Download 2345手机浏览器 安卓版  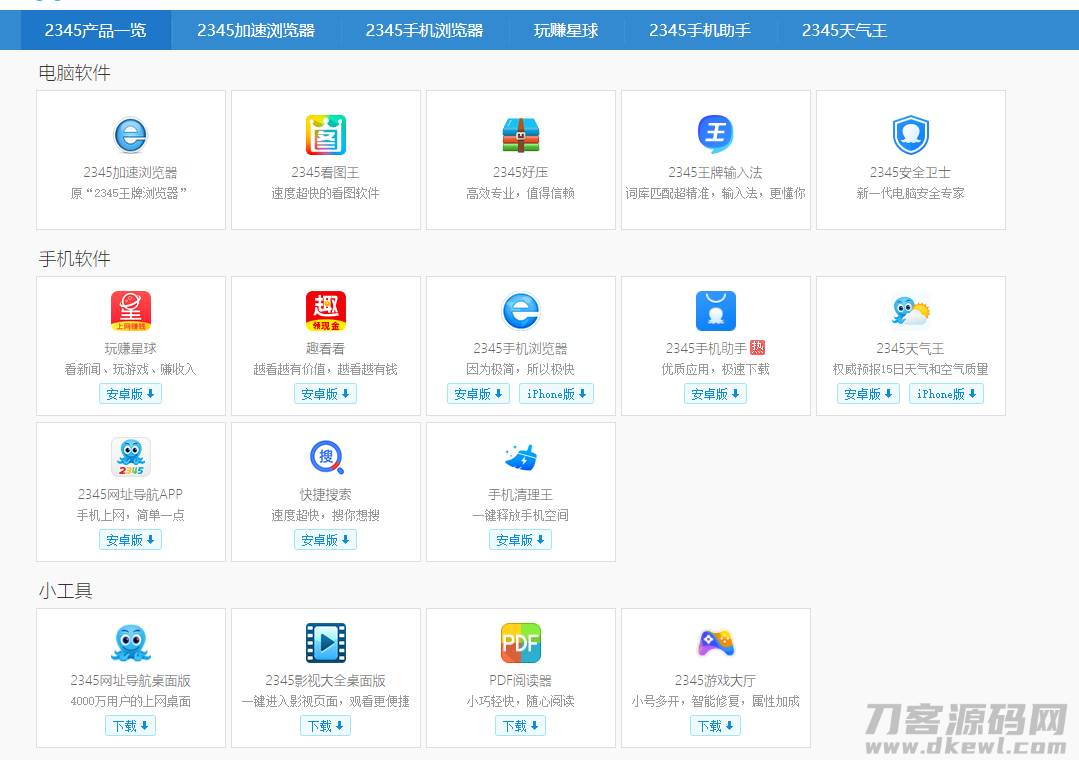click(478, 394)
